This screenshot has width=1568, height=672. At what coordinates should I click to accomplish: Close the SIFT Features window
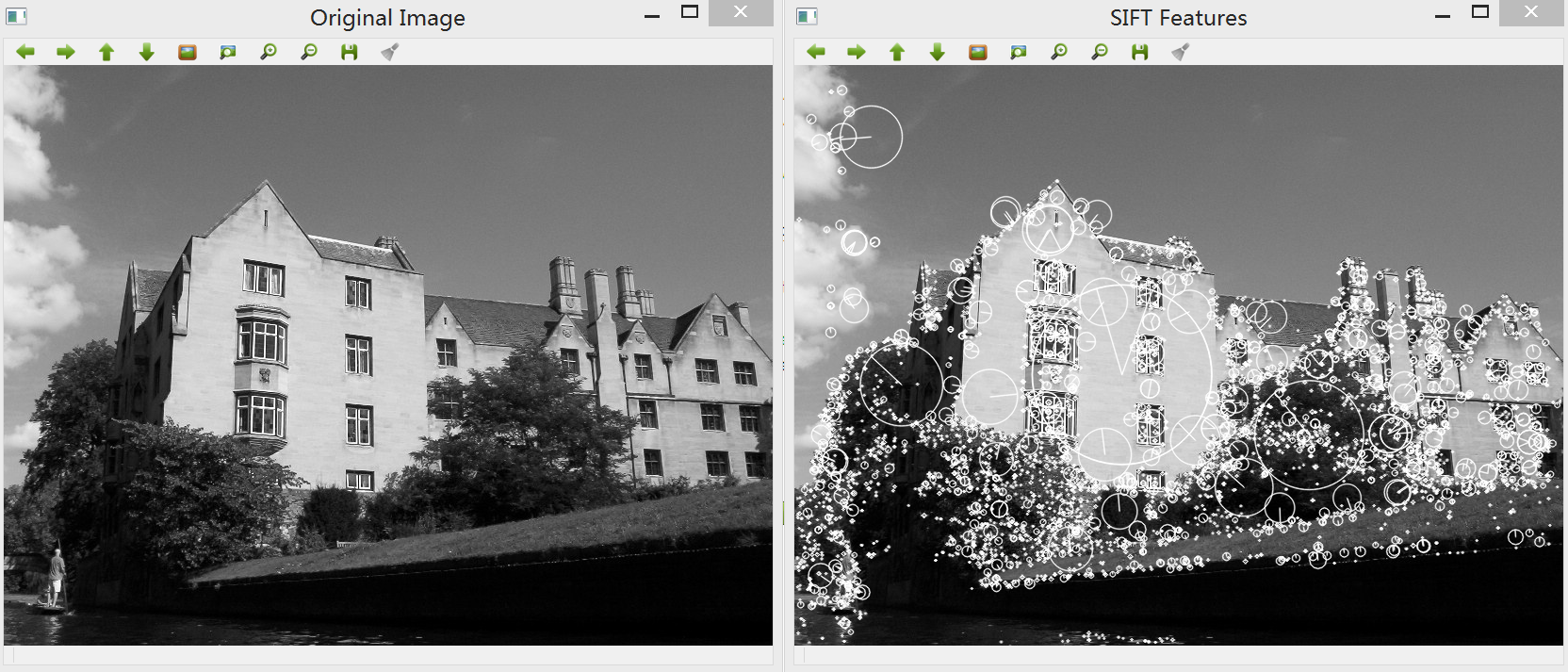[x=1531, y=12]
